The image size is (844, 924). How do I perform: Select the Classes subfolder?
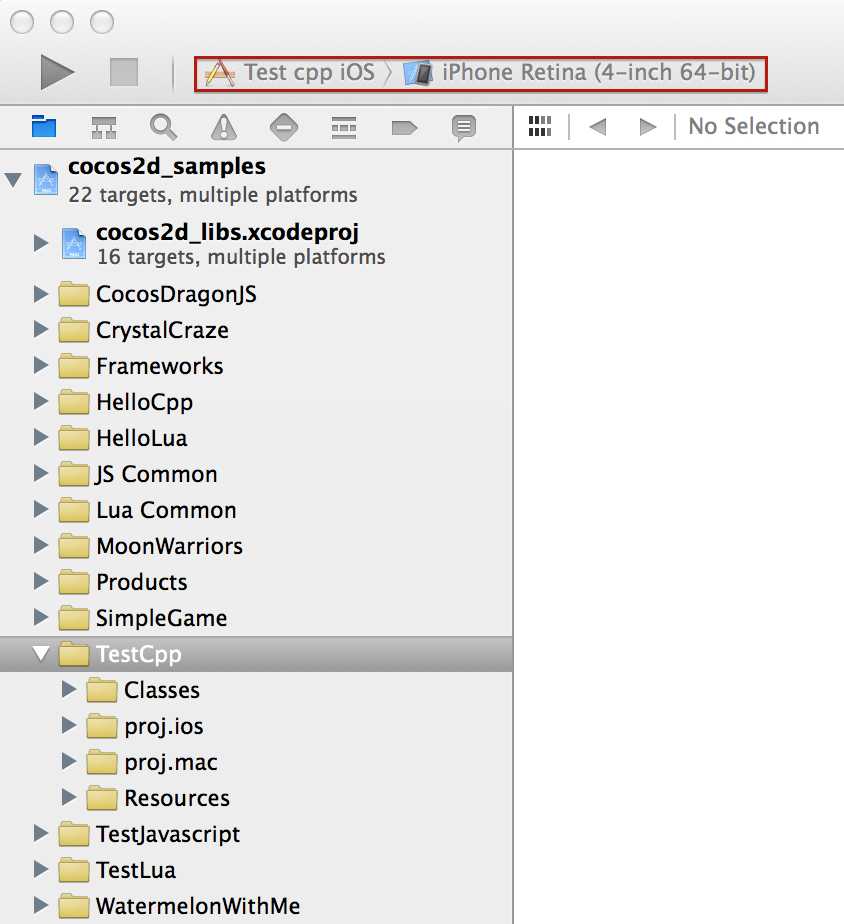(256, 689)
